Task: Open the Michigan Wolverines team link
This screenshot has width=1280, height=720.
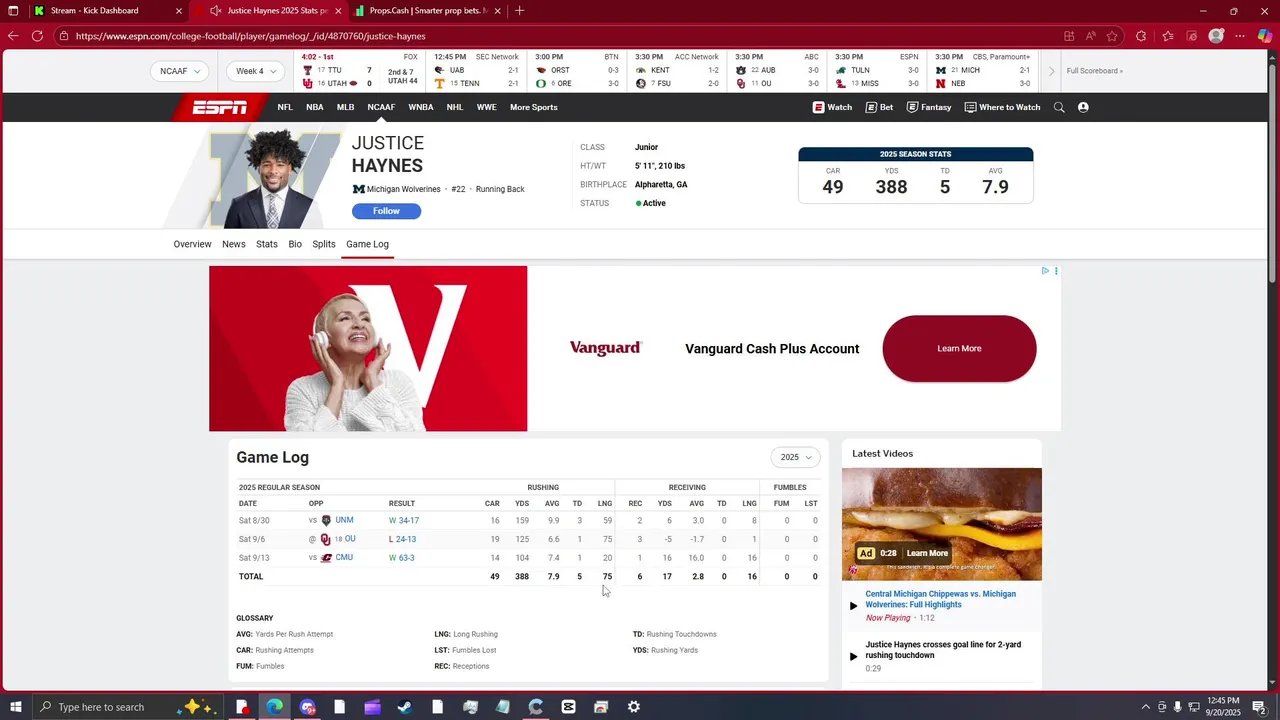Action: 403,189
